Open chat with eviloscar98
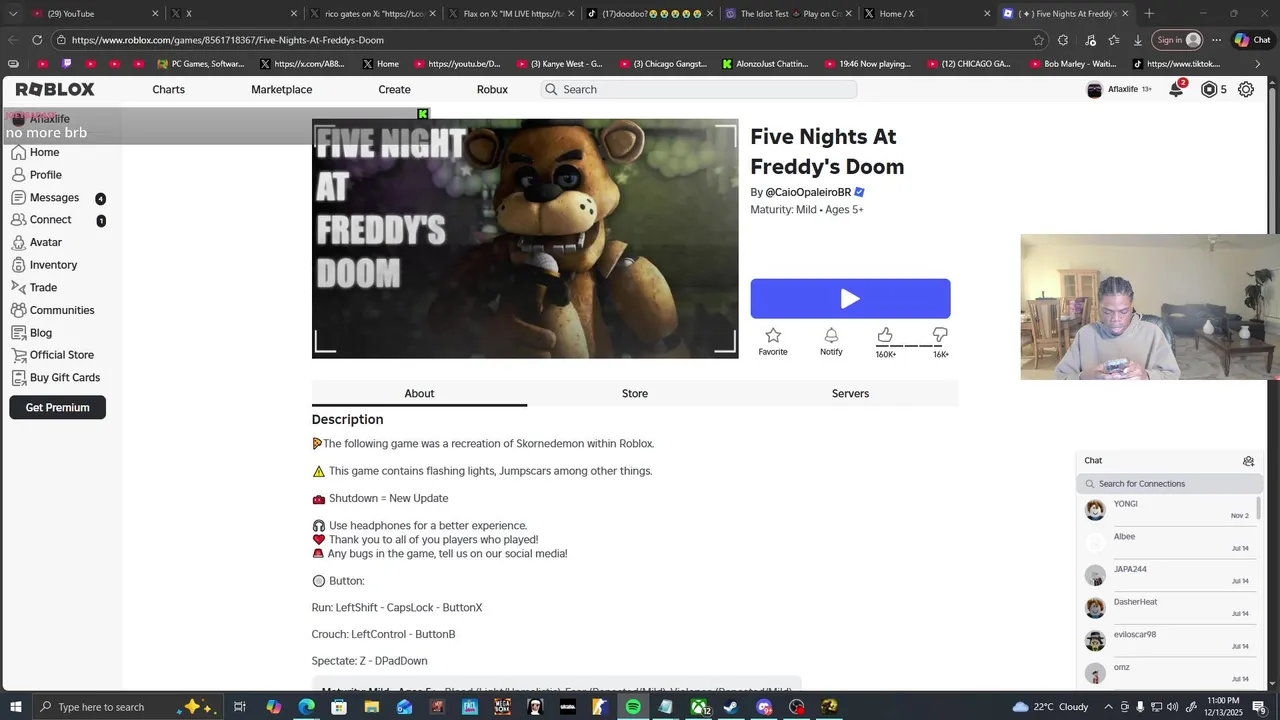 pos(1168,640)
